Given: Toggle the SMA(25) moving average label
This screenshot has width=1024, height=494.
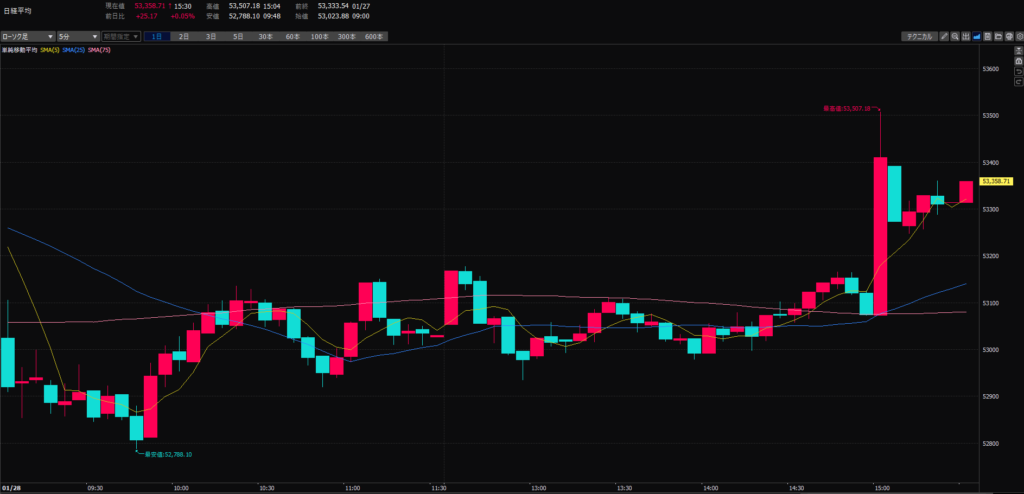Looking at the screenshot, I should (x=74, y=49).
